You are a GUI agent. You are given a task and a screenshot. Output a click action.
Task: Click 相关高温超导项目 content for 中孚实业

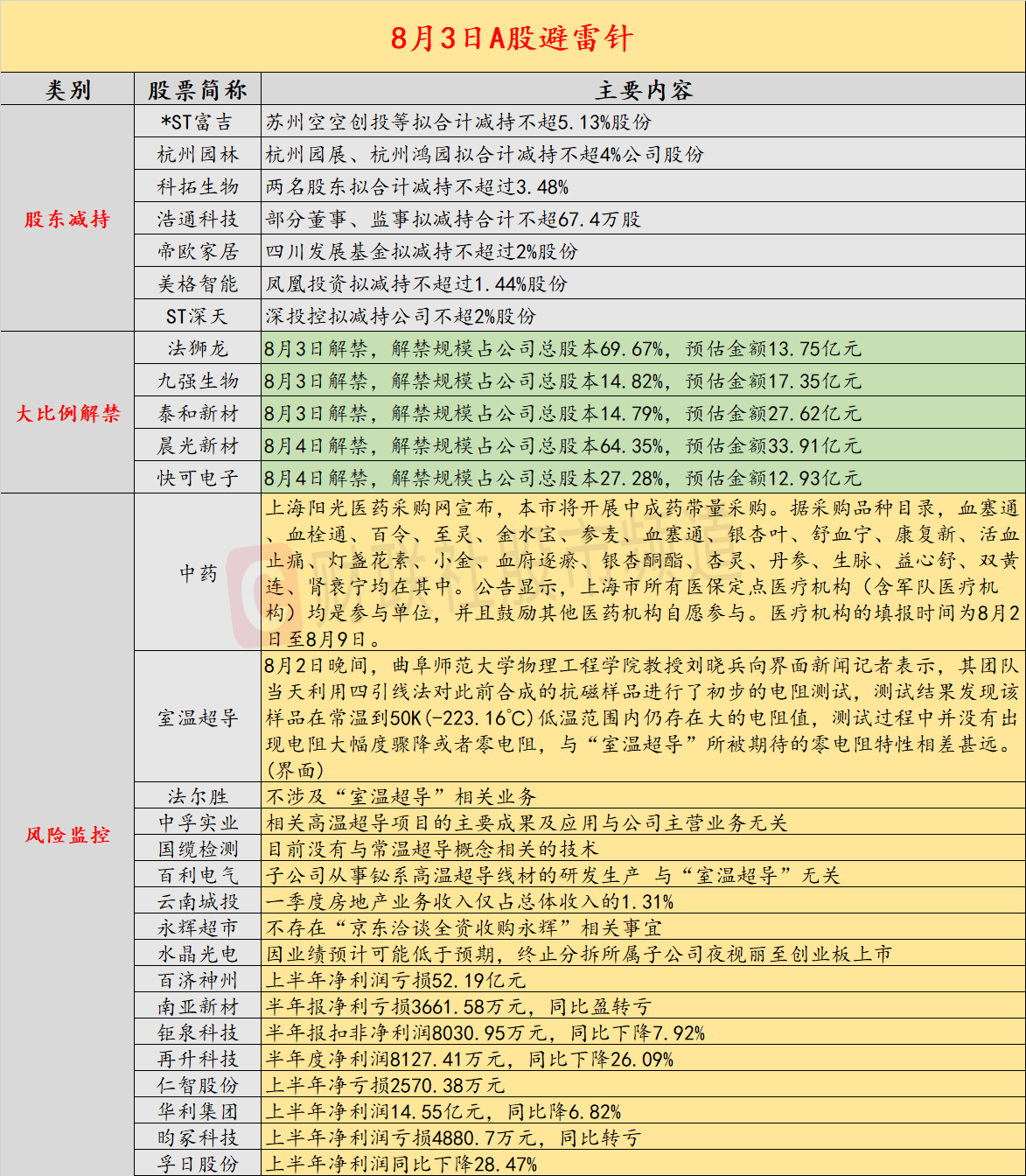527,822
